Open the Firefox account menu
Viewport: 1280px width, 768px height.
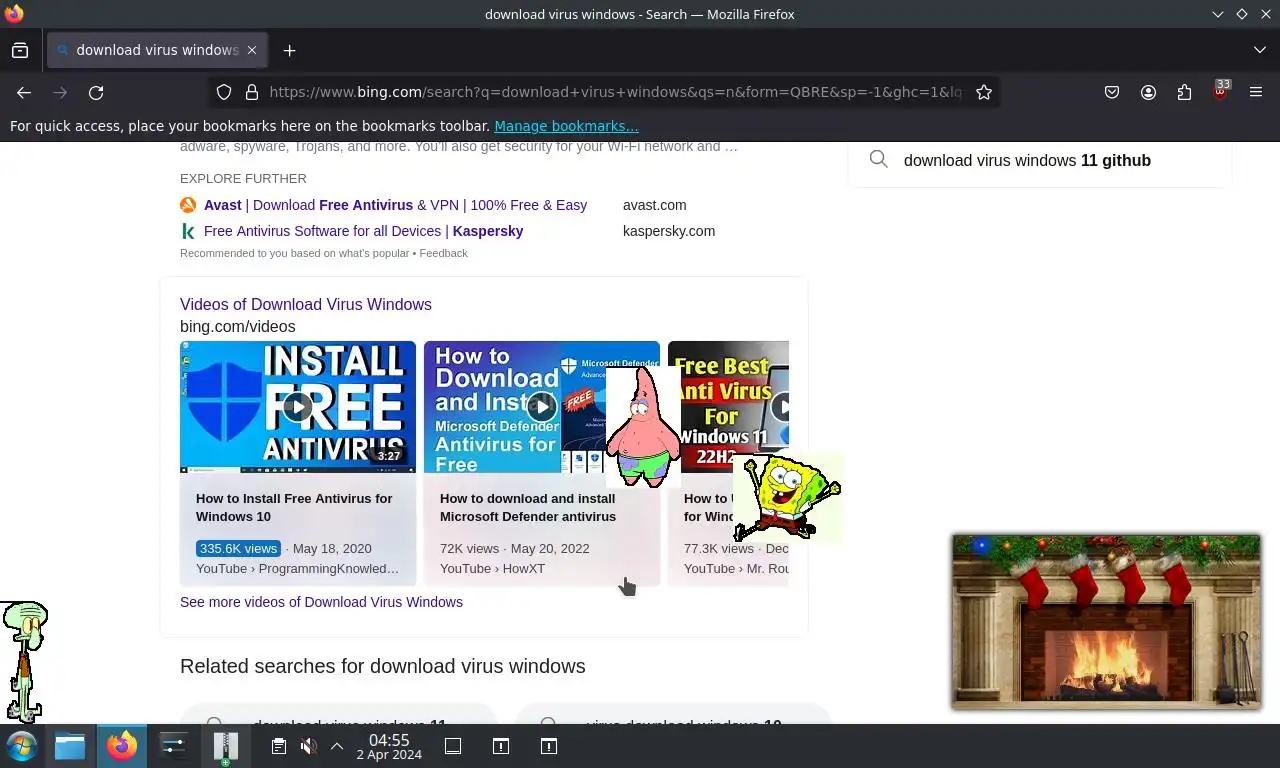(x=1148, y=92)
